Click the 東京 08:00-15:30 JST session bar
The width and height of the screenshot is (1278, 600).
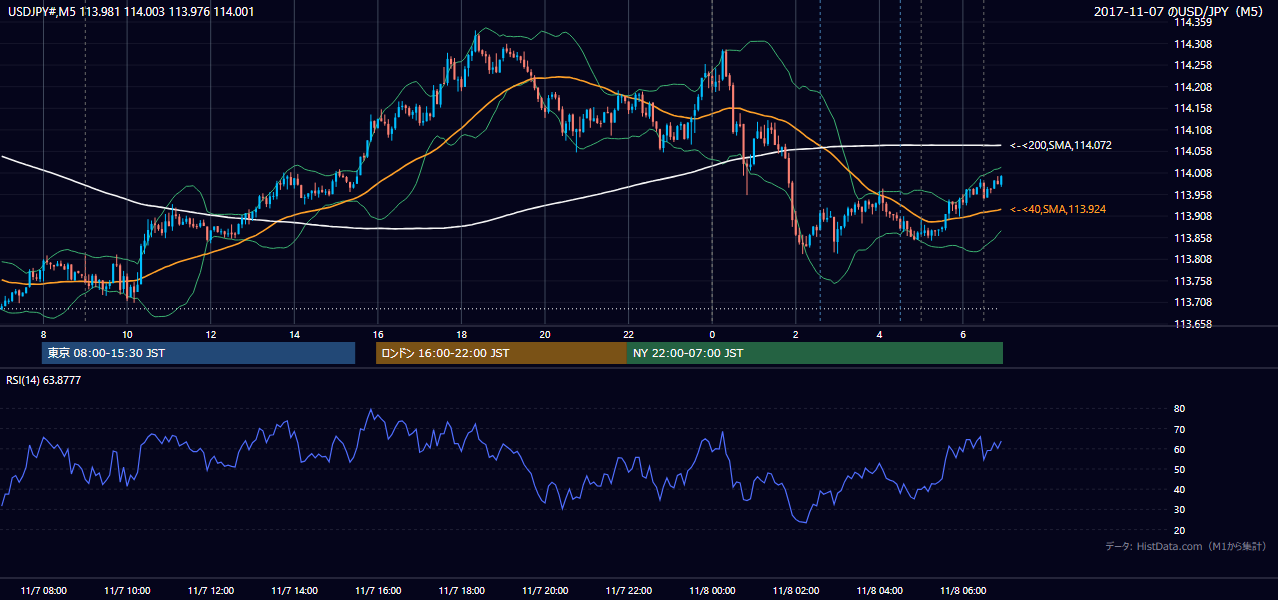(x=199, y=353)
